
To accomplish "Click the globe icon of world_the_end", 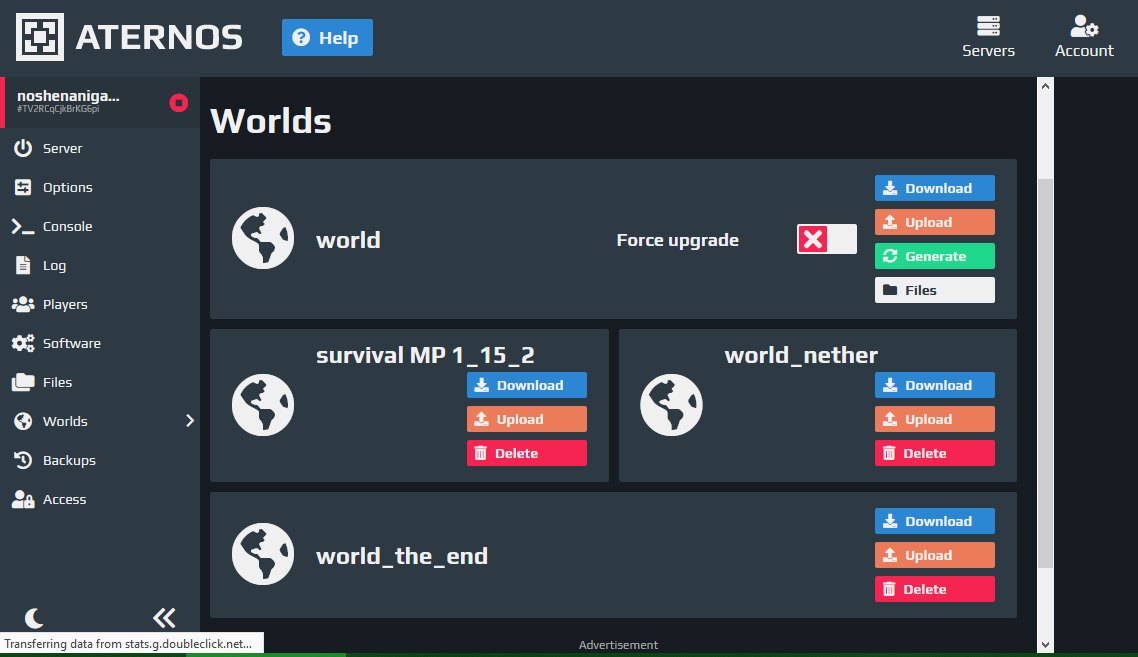I will pyautogui.click(x=263, y=554).
